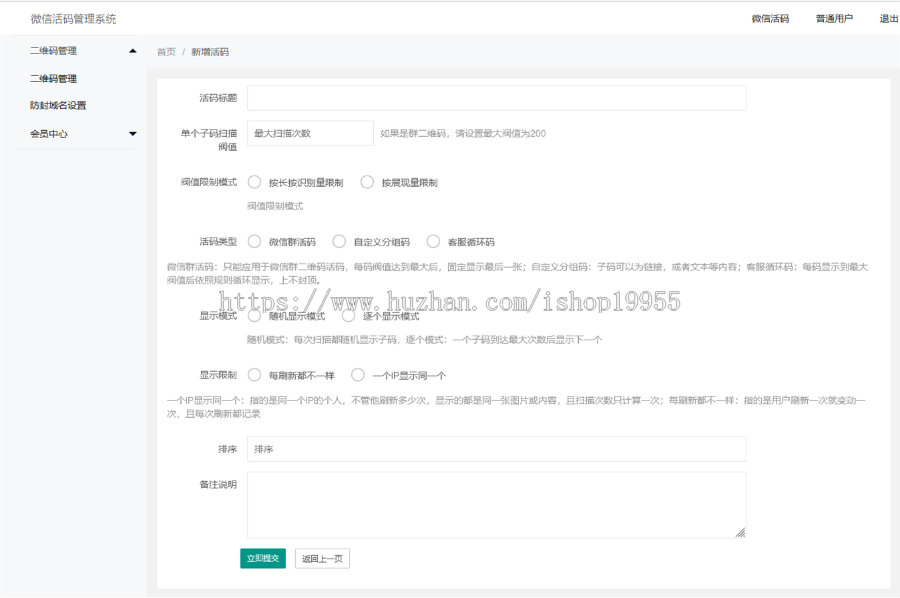
Task: Enable 每刷新都不一样 display limit
Action: pyautogui.click(x=255, y=375)
